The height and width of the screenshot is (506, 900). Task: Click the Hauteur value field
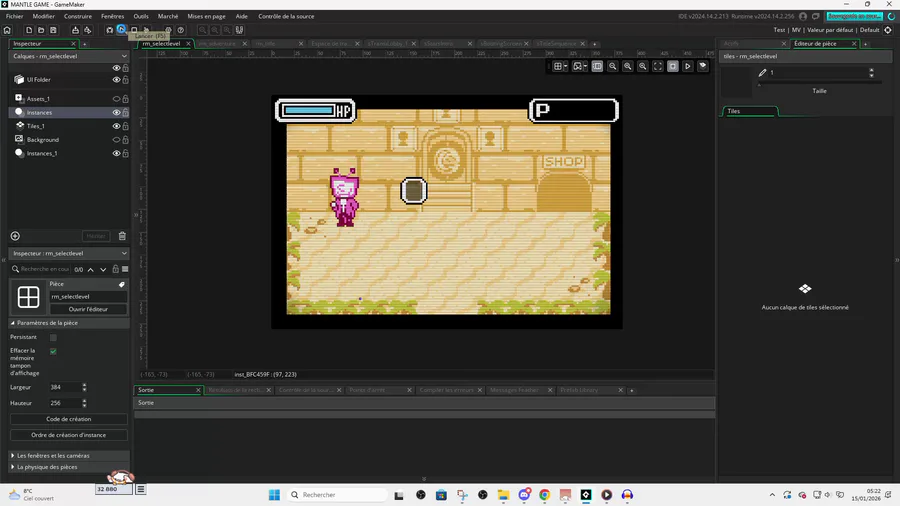pos(64,403)
